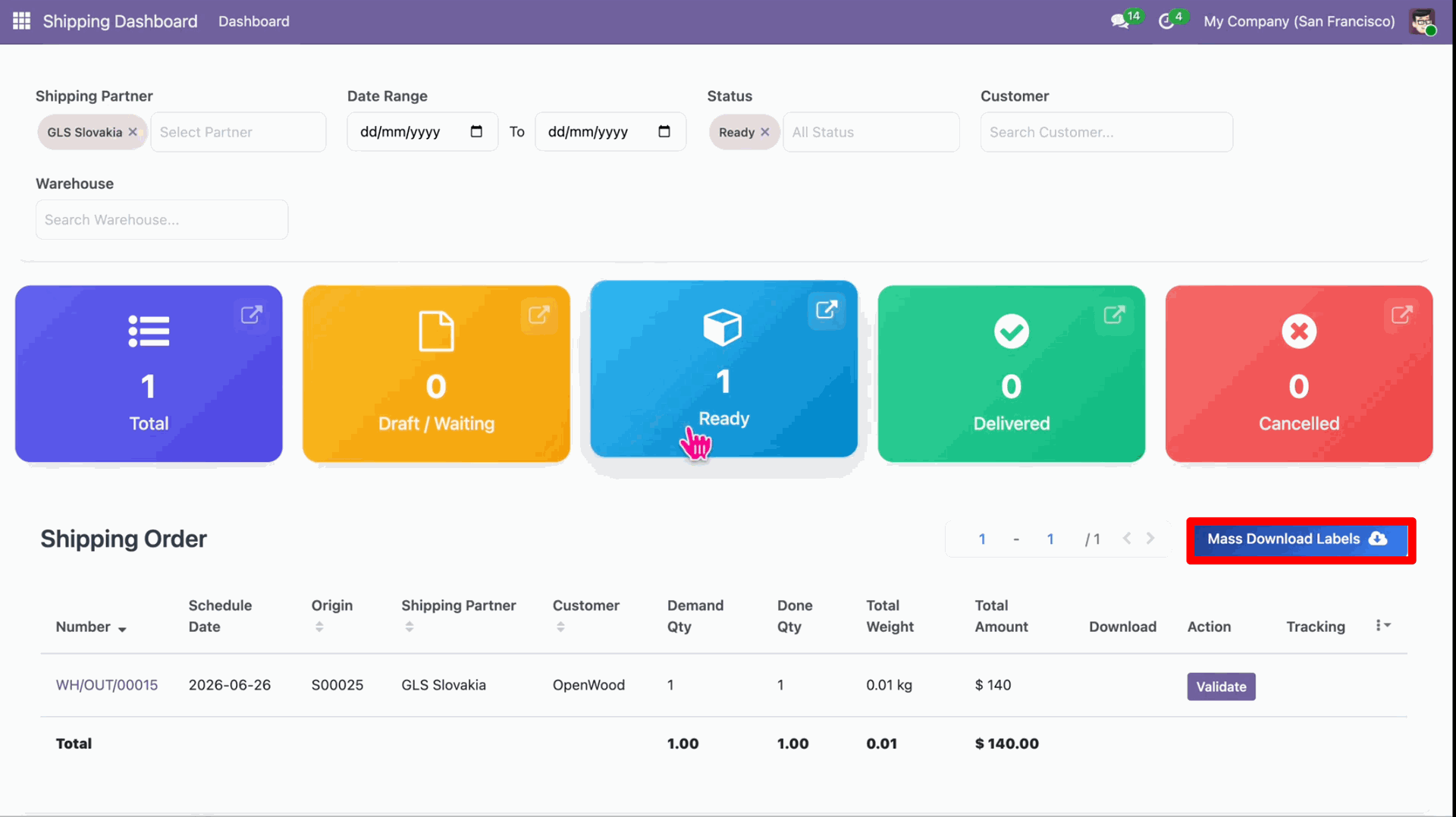Open the chat messages icon with badge 14
Screen dimensions: 1456x817
(x=1121, y=21)
